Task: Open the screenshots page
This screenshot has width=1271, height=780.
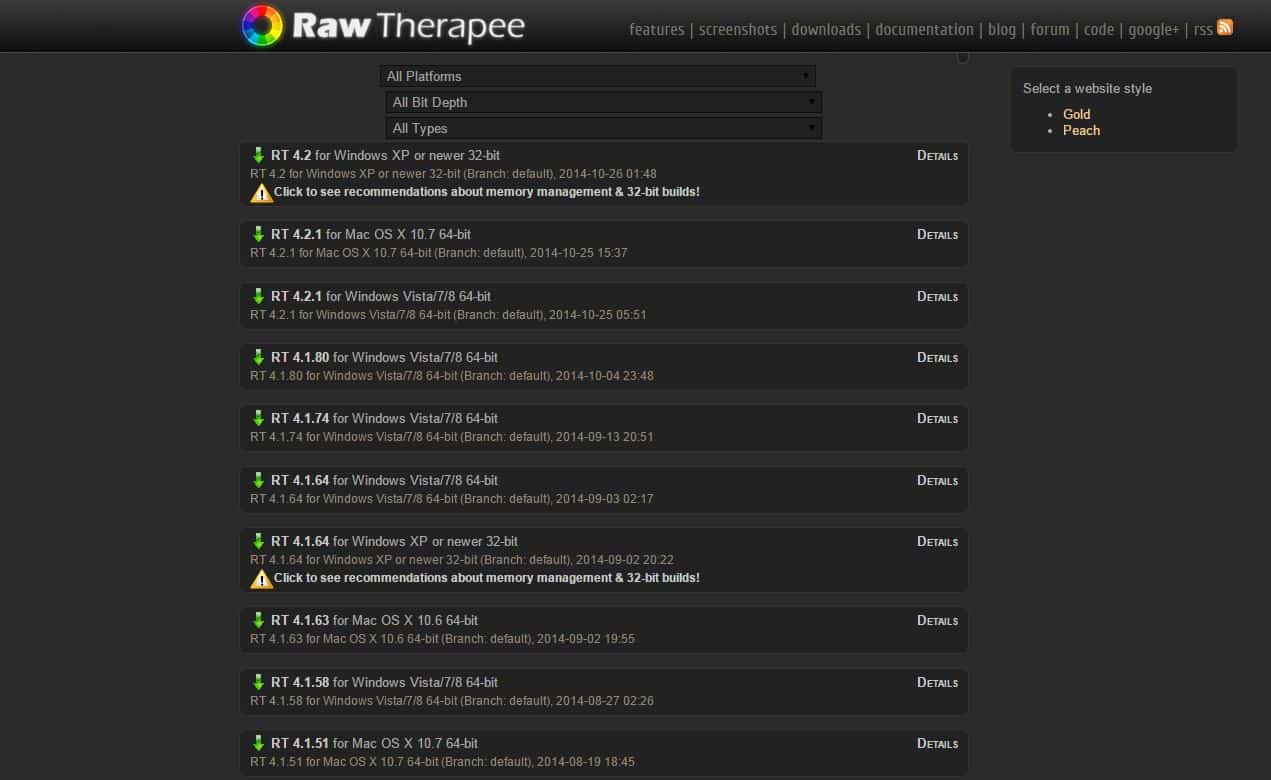Action: pos(737,30)
